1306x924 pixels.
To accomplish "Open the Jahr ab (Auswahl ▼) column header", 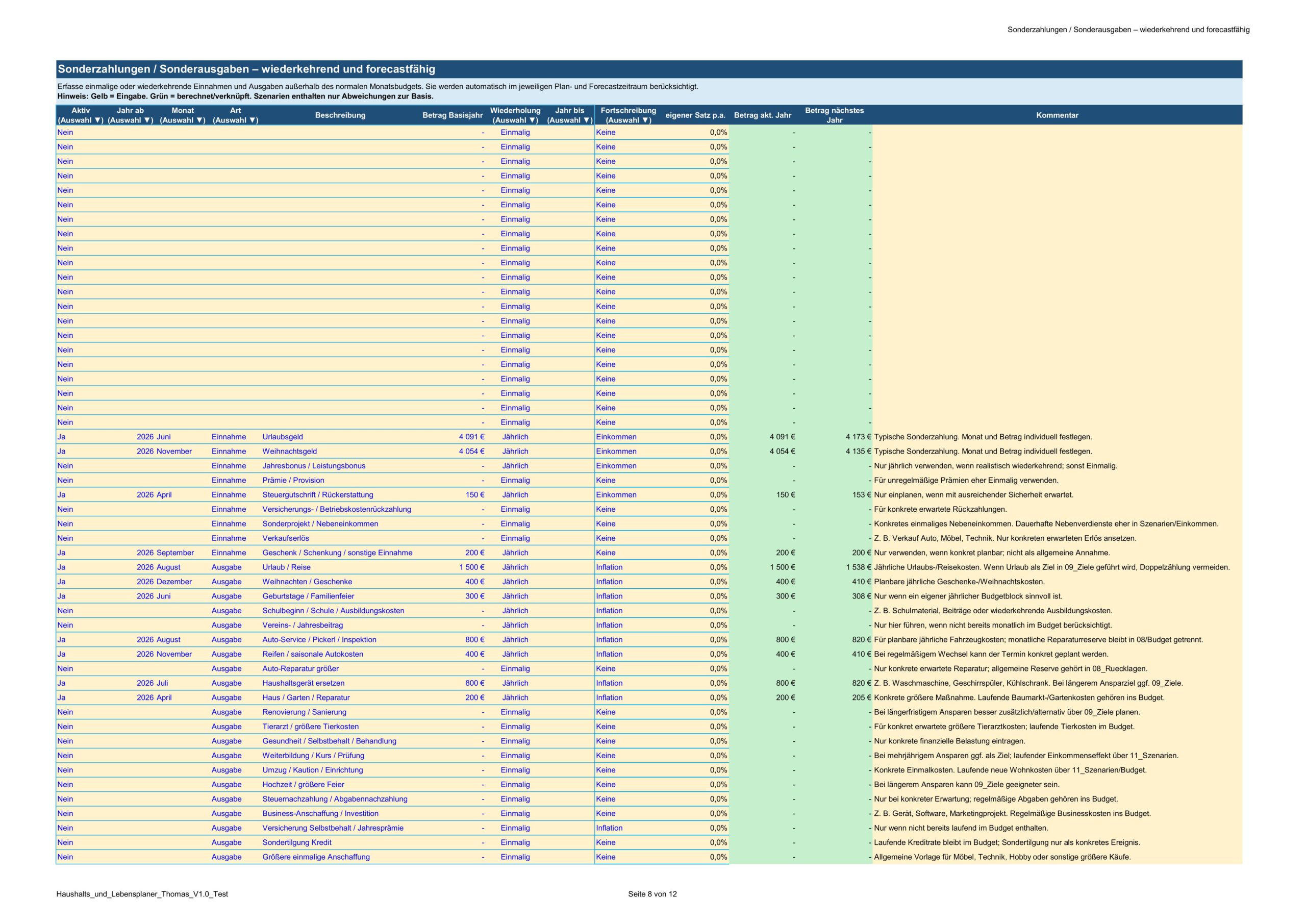I will (130, 115).
